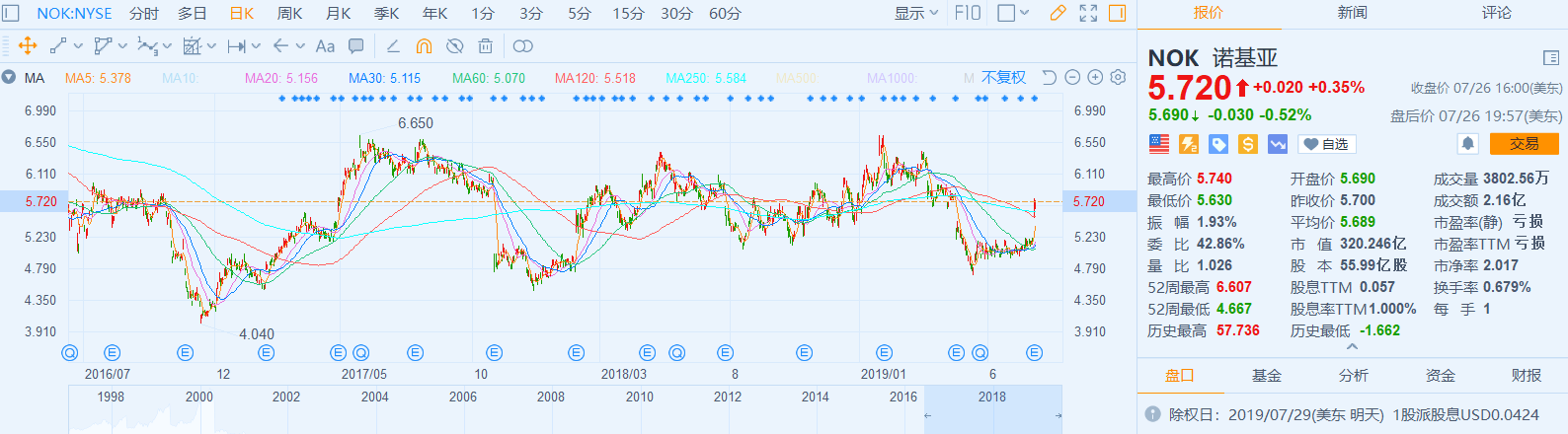Select 周K weekly candlestick tab
The width and height of the screenshot is (1568, 434).
290,13
